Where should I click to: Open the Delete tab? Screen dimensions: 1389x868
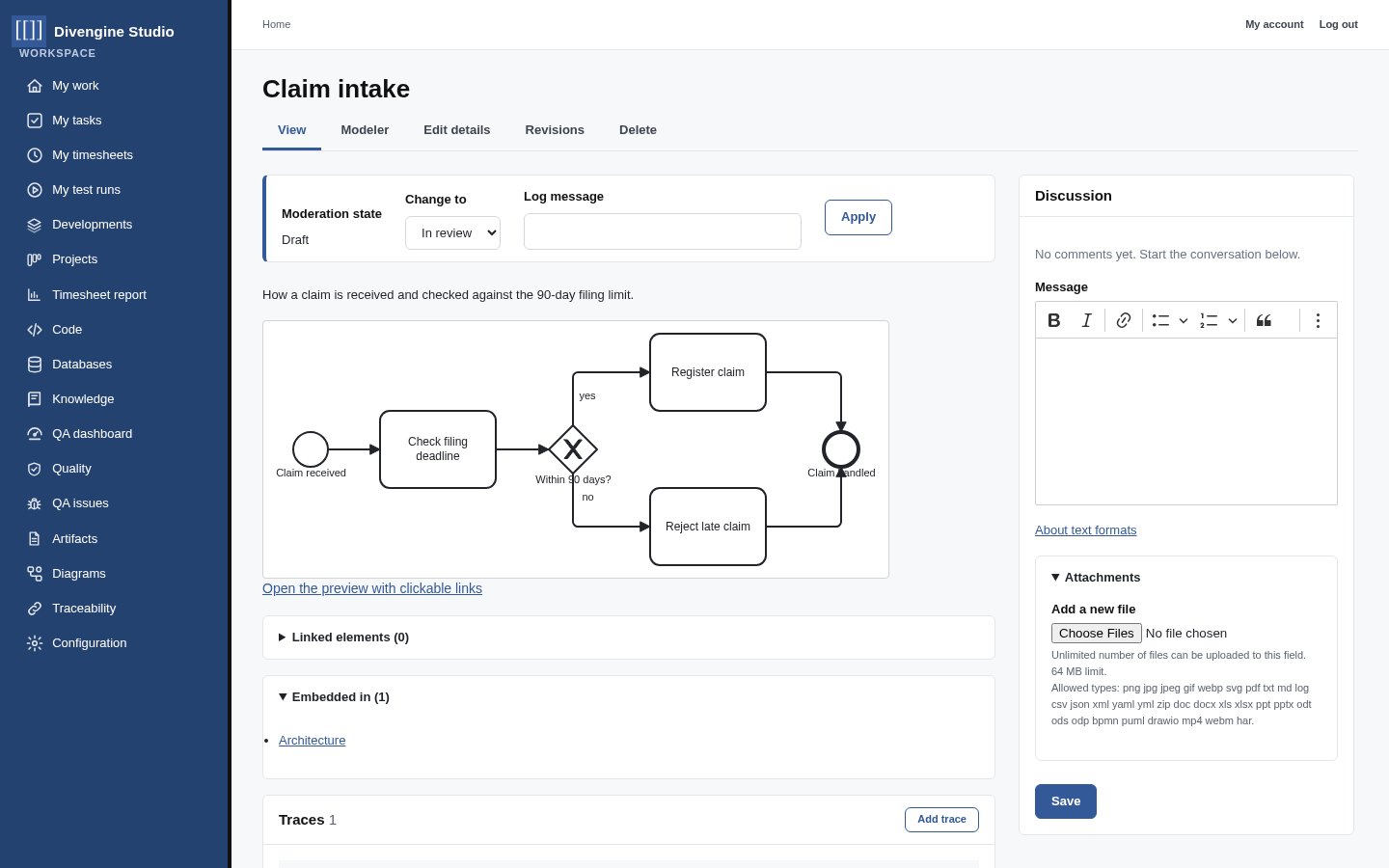coord(638,130)
